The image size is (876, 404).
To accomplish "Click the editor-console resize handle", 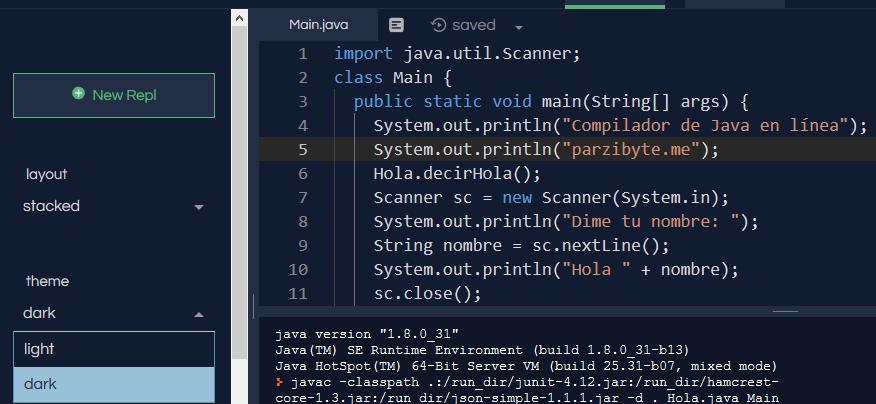I will click(x=786, y=310).
